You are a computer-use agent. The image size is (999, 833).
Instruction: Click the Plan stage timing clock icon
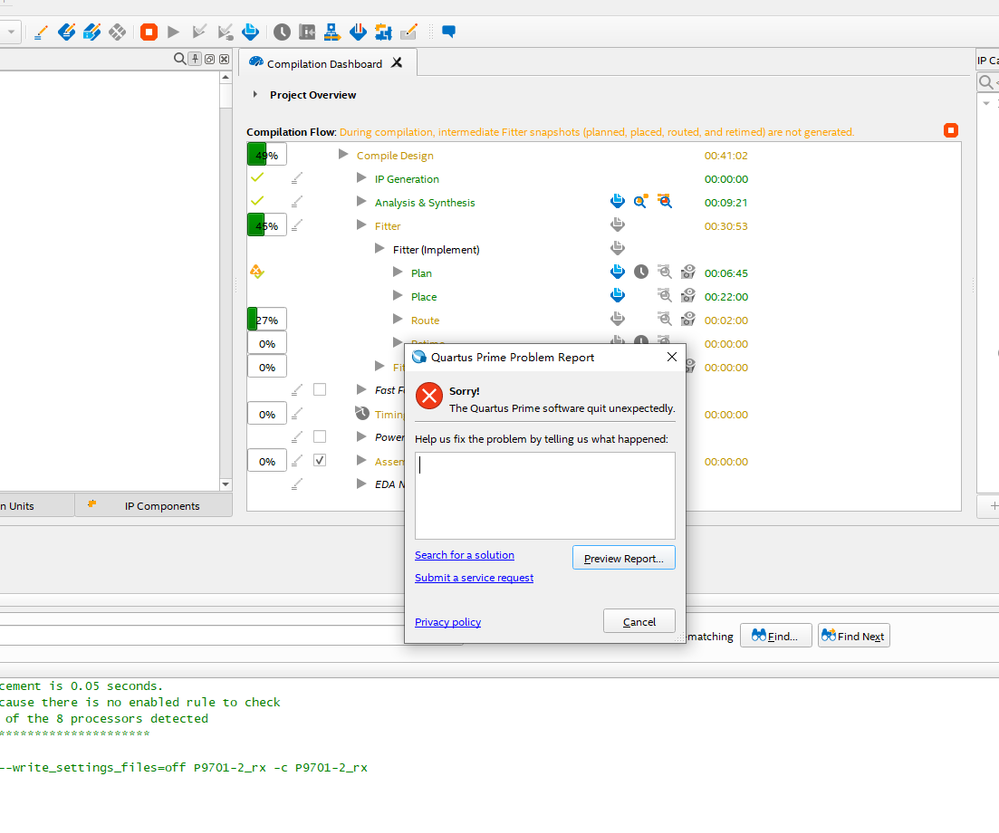pos(641,272)
